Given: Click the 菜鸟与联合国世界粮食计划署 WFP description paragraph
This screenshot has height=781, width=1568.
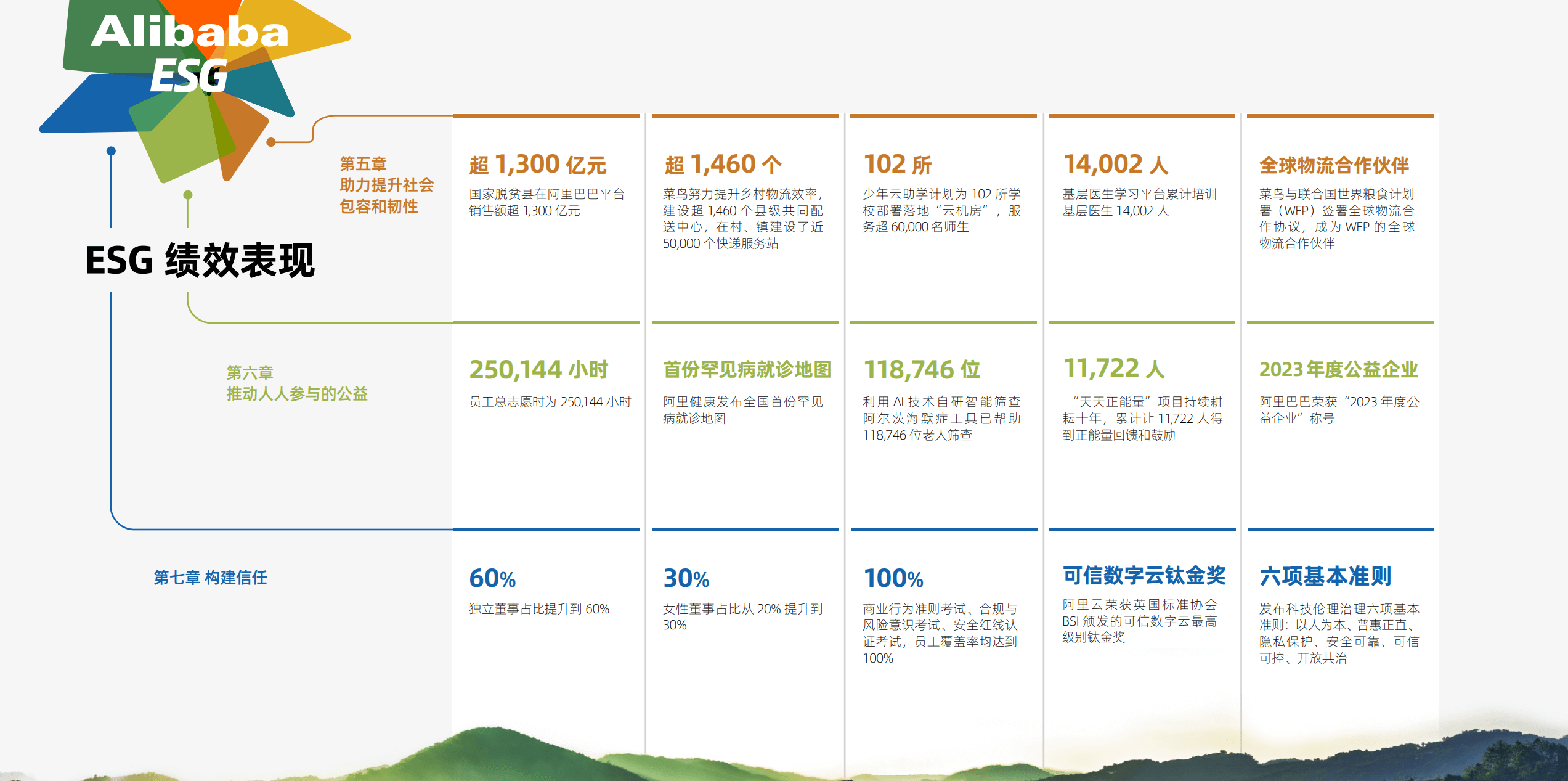Looking at the screenshot, I should tap(1337, 219).
